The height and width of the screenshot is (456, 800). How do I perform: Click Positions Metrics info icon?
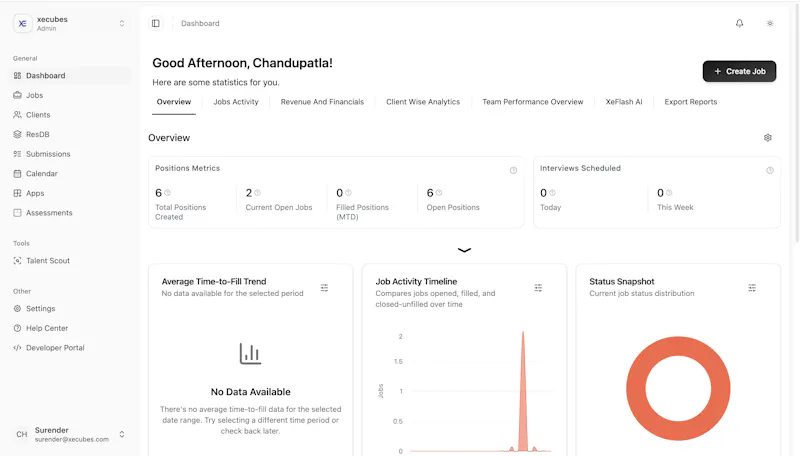(513, 170)
